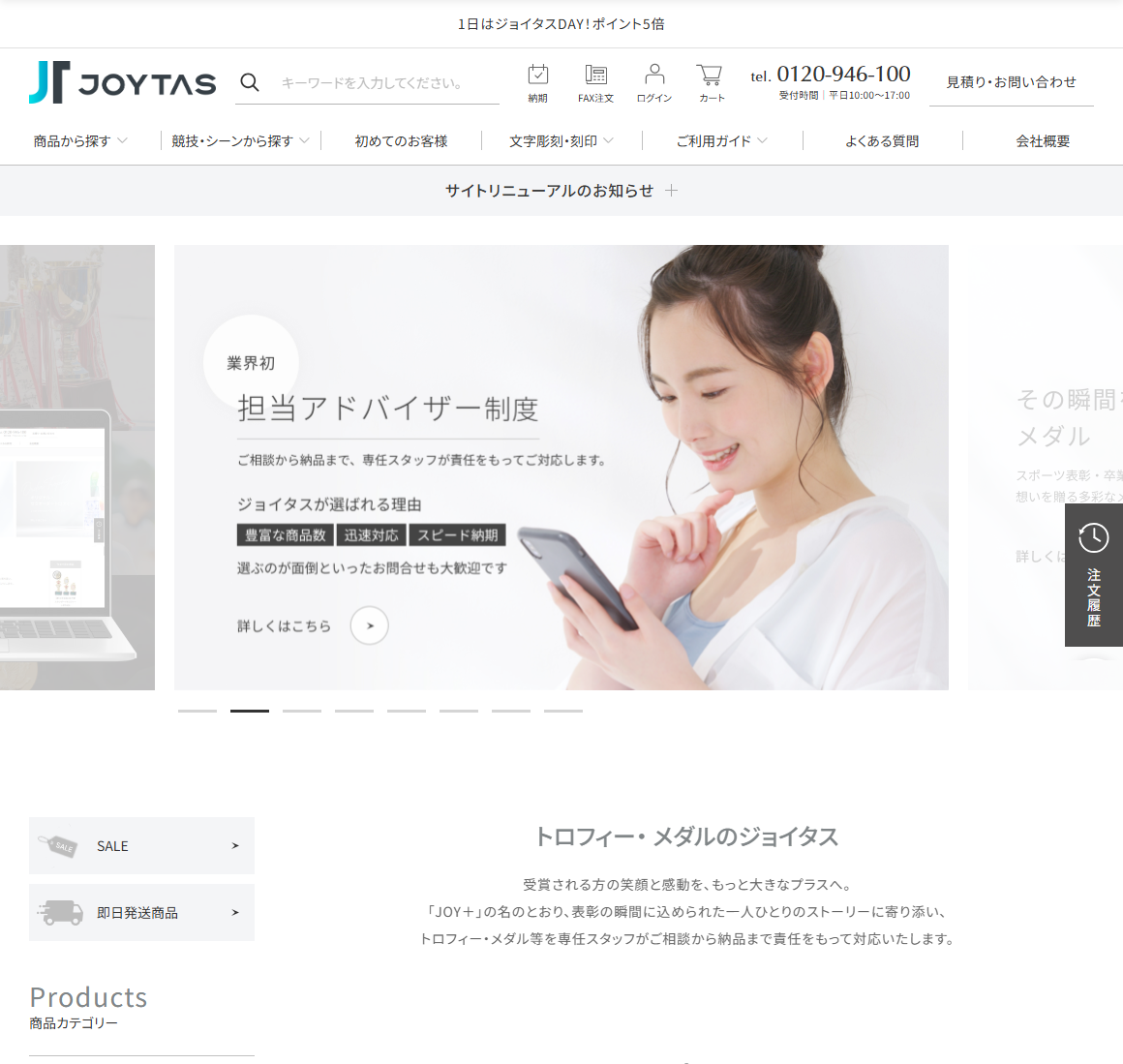The height and width of the screenshot is (1064, 1123).
Task: Click the 注文履歴 clock side button
Action: coord(1094,575)
